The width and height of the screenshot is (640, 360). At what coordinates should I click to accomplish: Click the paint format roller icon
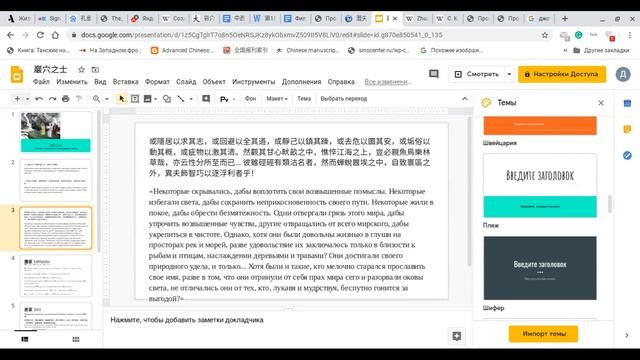[x=79, y=99]
